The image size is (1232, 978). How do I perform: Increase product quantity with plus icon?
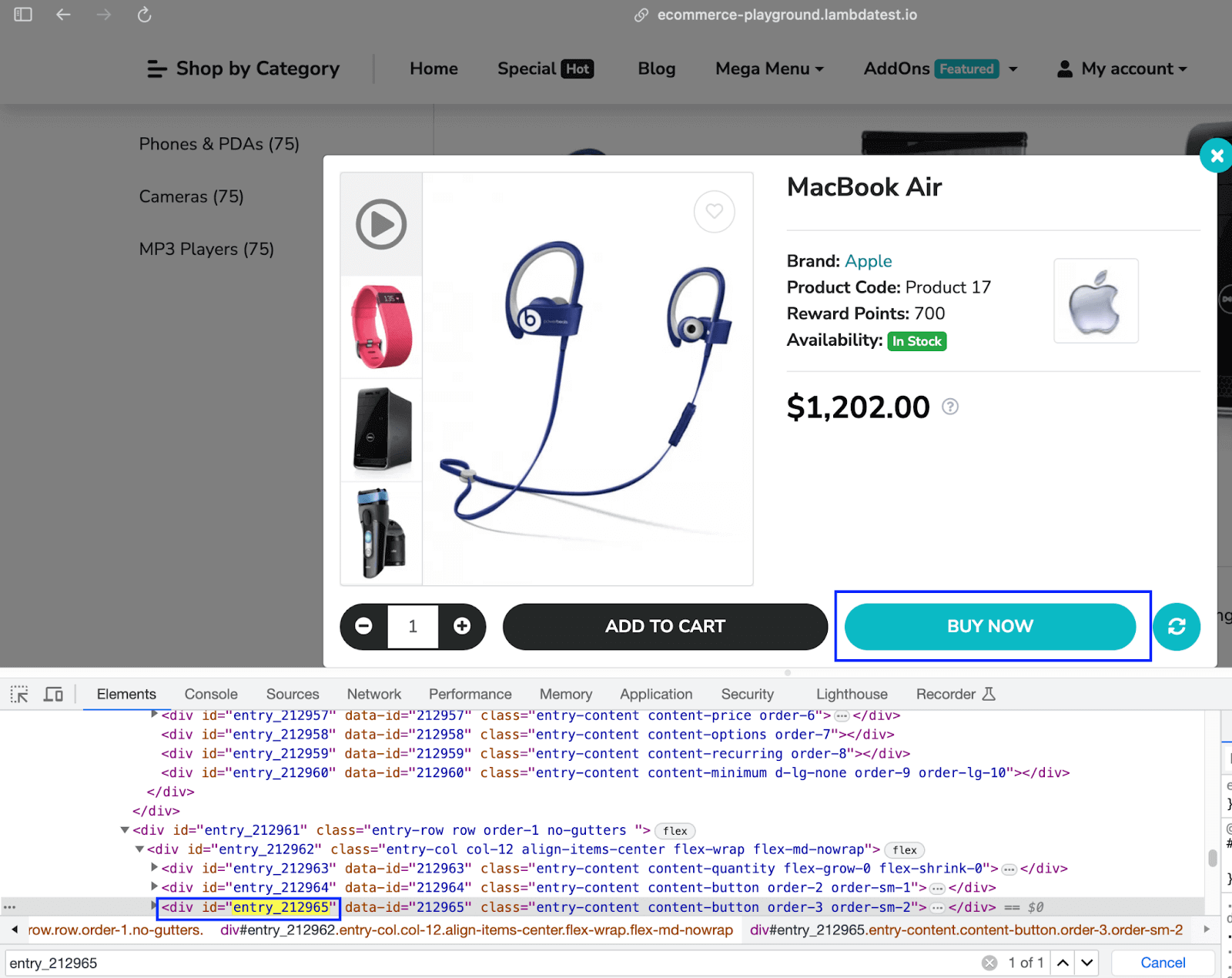462,626
